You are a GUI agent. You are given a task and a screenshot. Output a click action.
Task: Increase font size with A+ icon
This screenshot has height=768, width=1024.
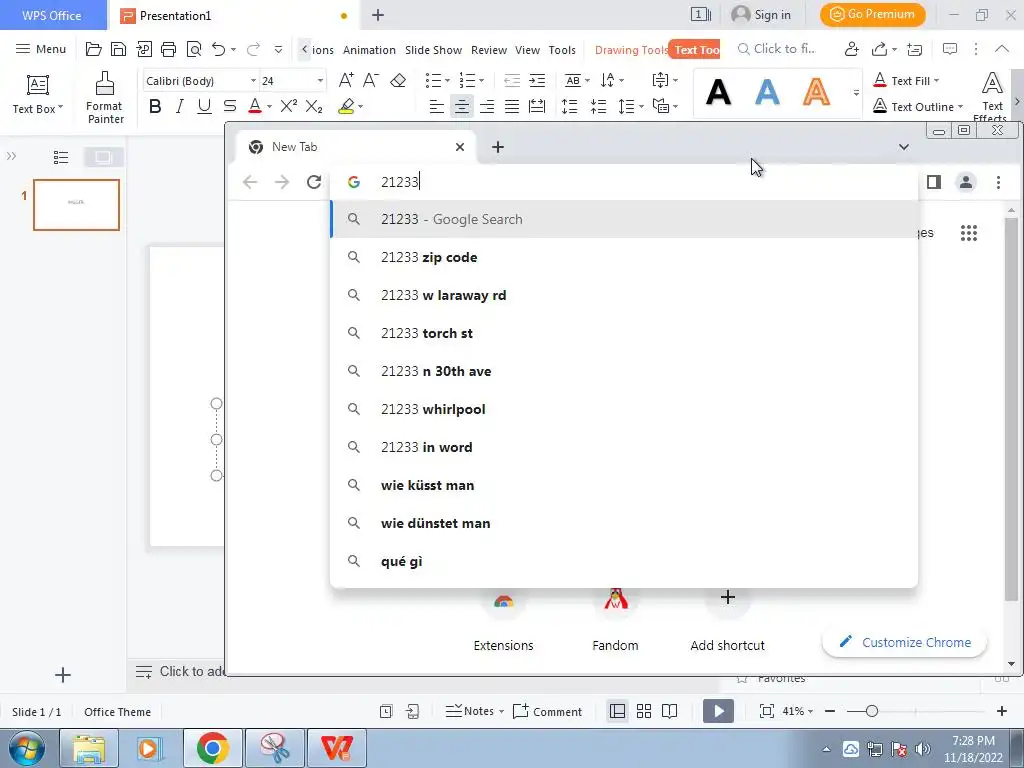(x=346, y=80)
